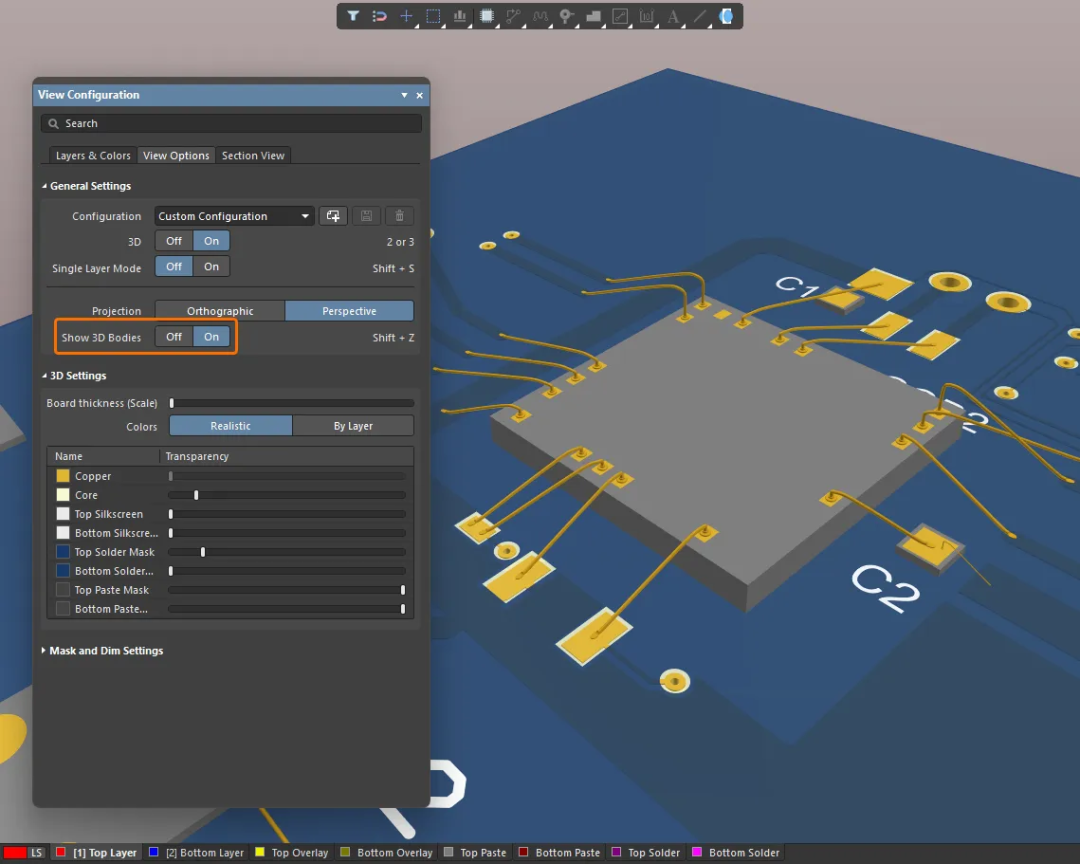Select the place dimension icon
This screenshot has width=1080, height=864.
pyautogui.click(x=646, y=16)
